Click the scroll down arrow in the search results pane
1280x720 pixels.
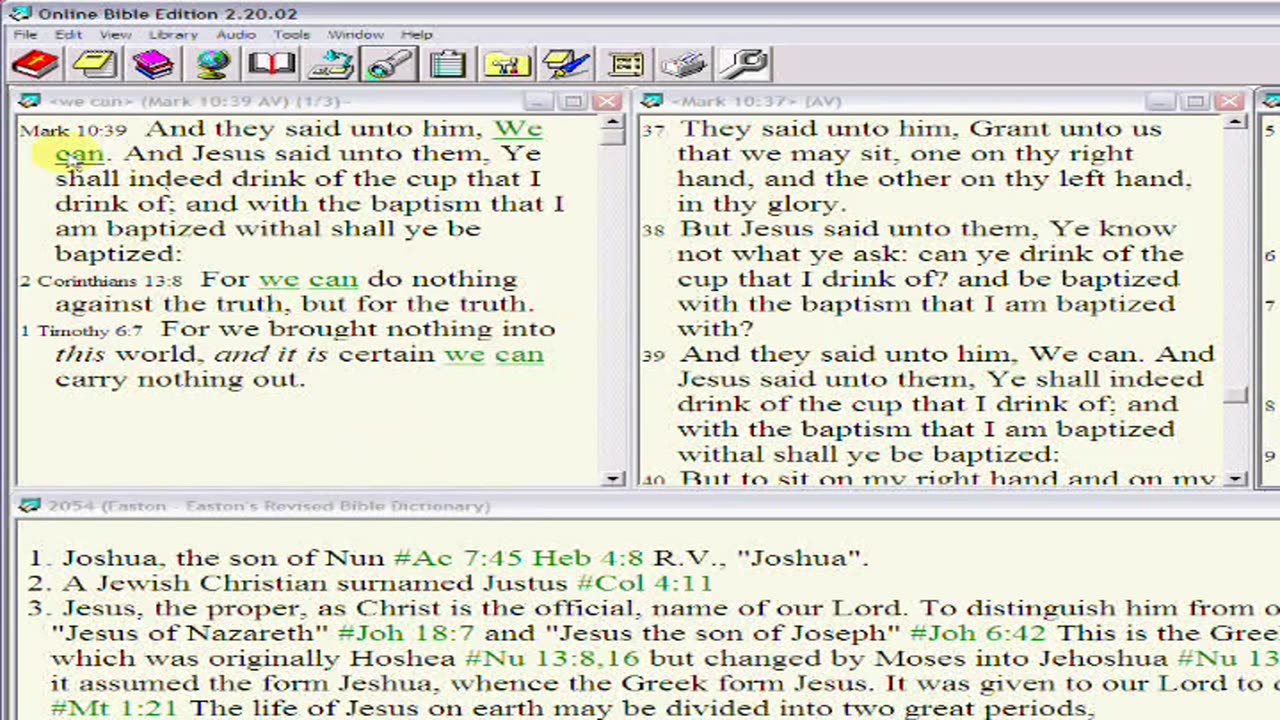click(613, 479)
